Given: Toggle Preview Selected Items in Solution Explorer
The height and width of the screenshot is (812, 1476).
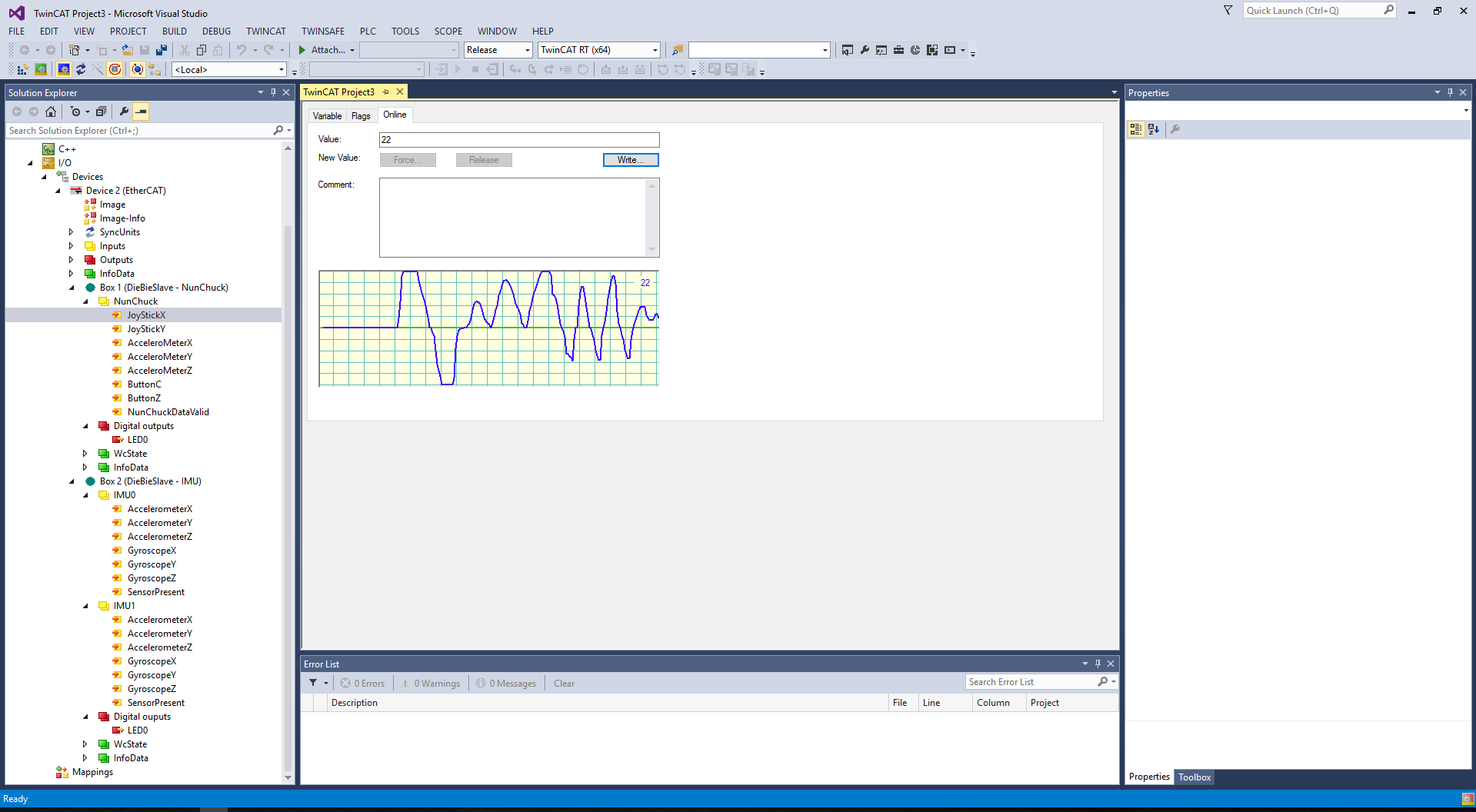Looking at the screenshot, I should (141, 111).
